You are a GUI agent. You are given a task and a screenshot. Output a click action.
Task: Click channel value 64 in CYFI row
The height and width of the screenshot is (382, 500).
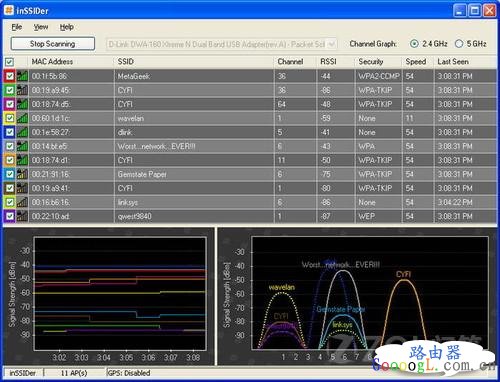point(282,104)
